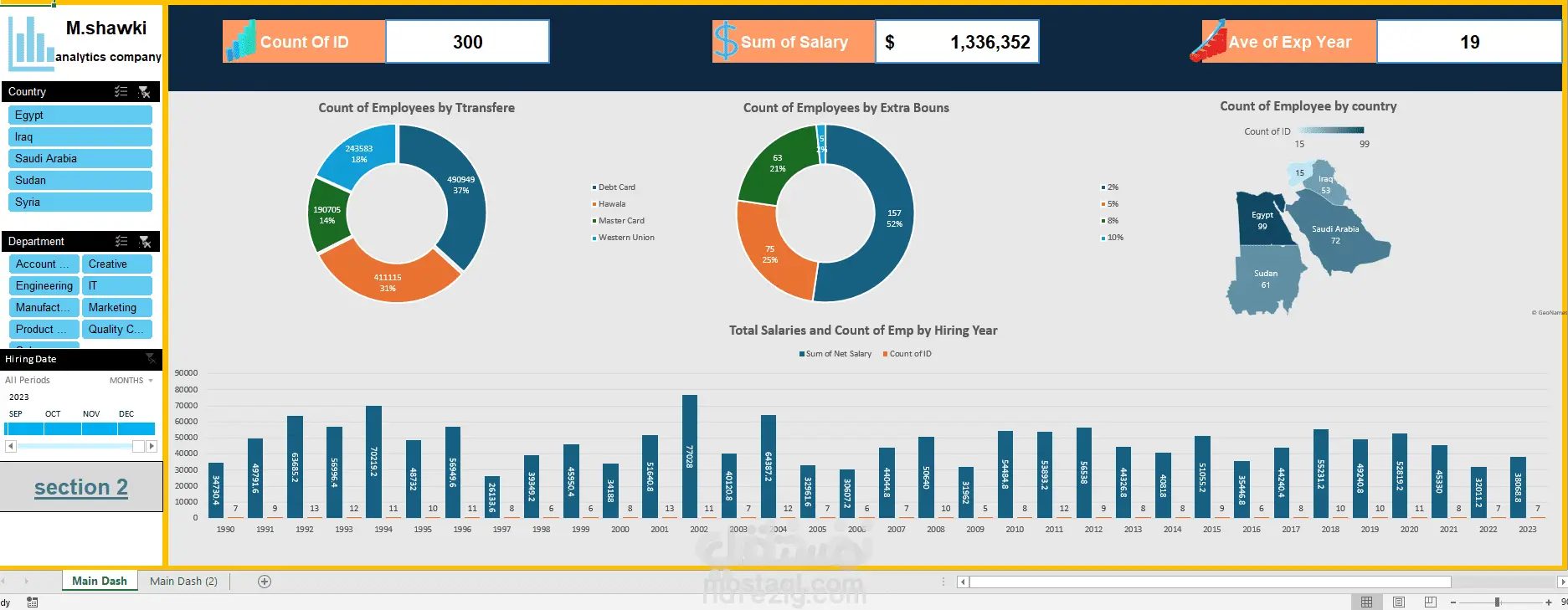This screenshot has width=1568, height=610.
Task: Switch to Page Layout view
Action: point(1398,602)
